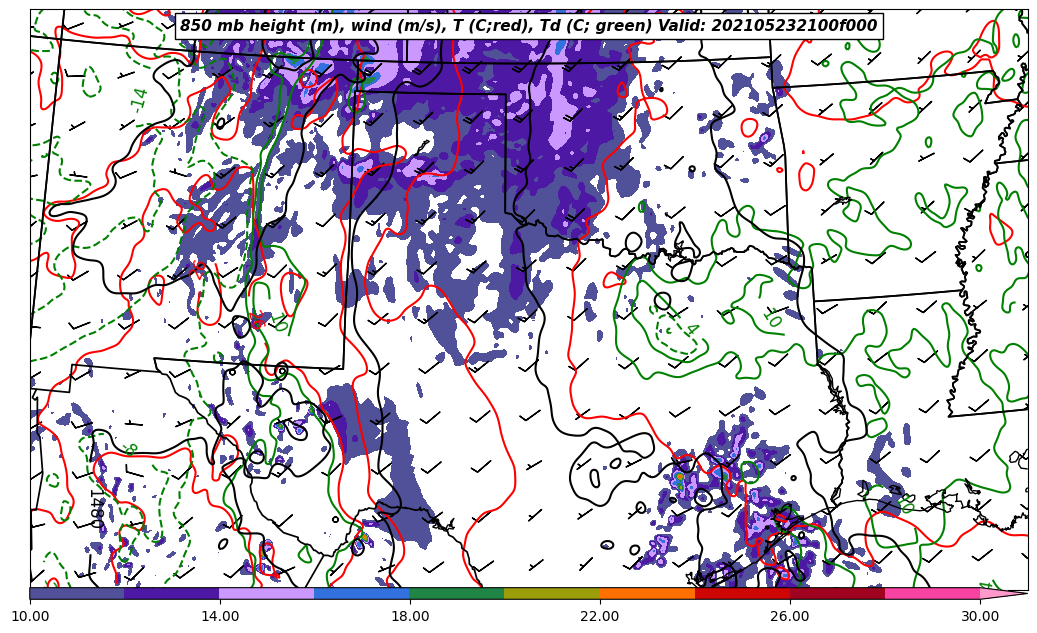Click the 850 mb height map title text
The width and height of the screenshot is (1037, 633).
pyautogui.click(x=528, y=26)
